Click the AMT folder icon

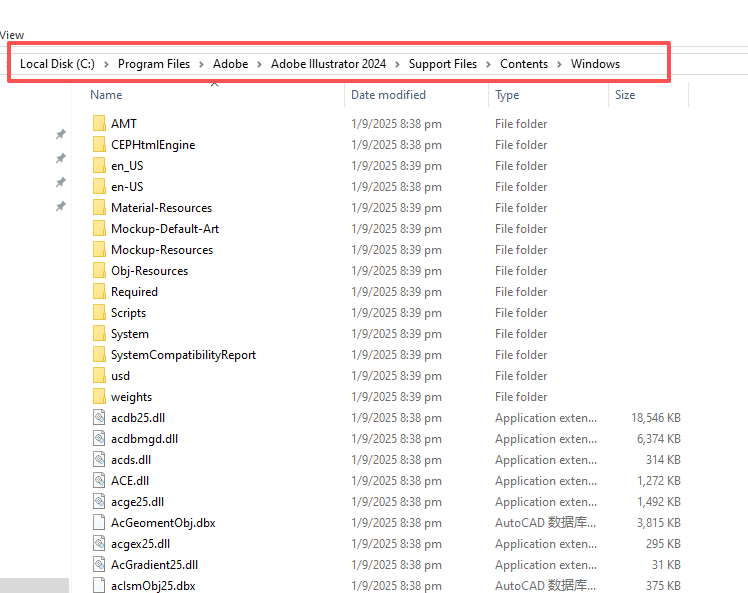(x=98, y=124)
